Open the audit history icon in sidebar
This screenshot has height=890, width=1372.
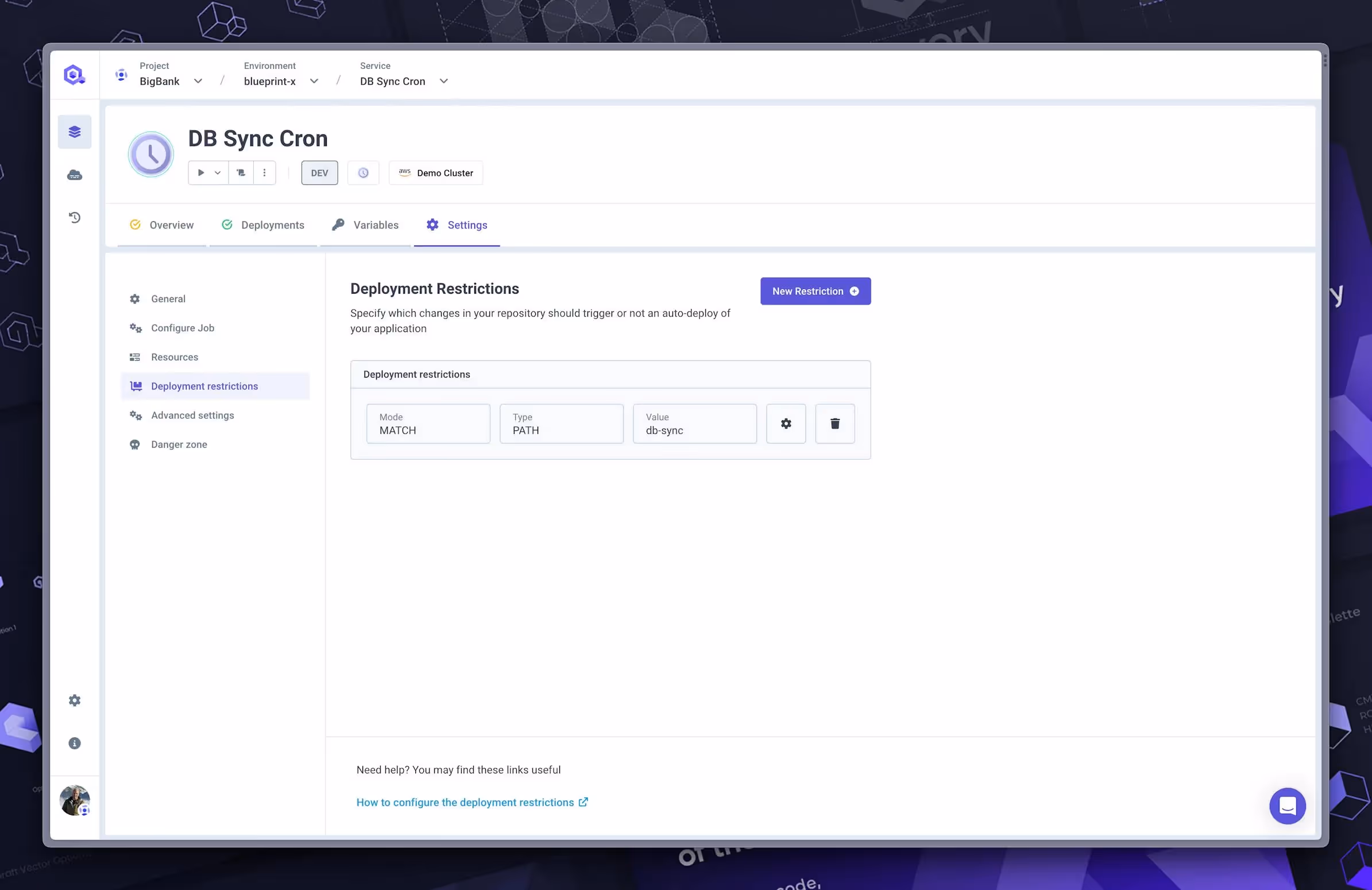(x=74, y=217)
